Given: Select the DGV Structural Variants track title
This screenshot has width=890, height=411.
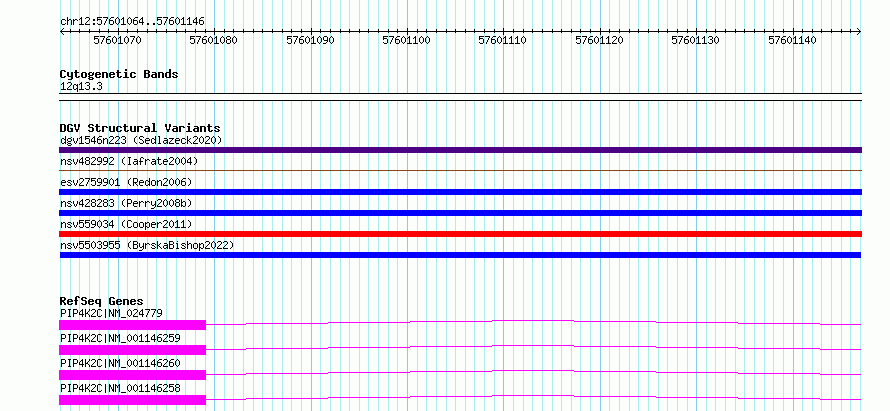Looking at the screenshot, I should [140, 128].
